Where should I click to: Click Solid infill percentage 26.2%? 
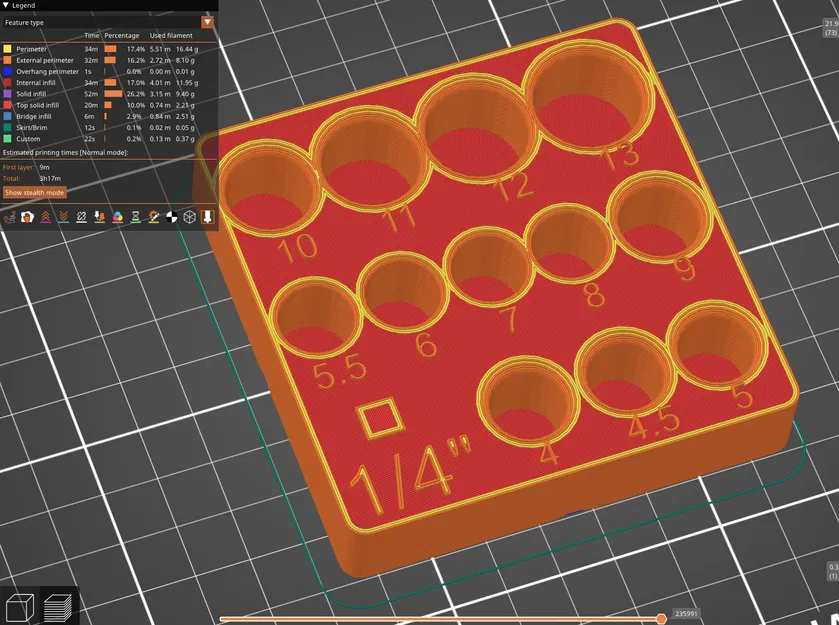tap(135, 94)
